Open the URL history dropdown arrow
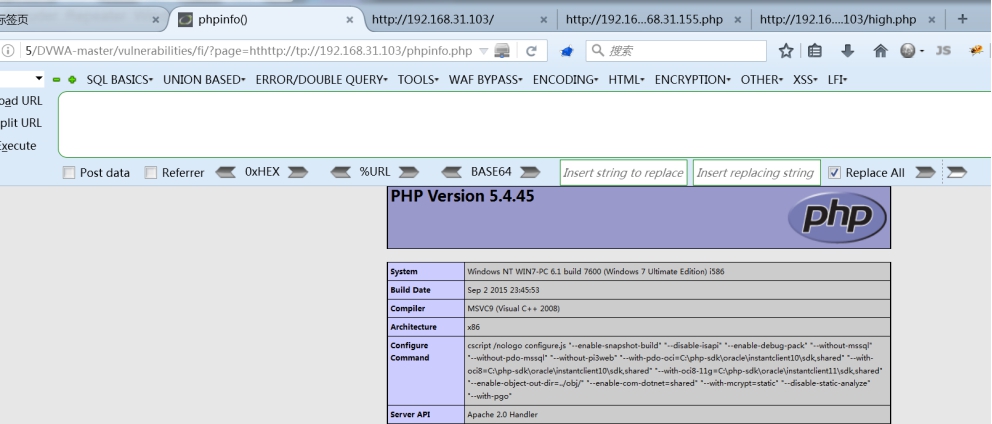The height and width of the screenshot is (424, 992). pos(483,51)
